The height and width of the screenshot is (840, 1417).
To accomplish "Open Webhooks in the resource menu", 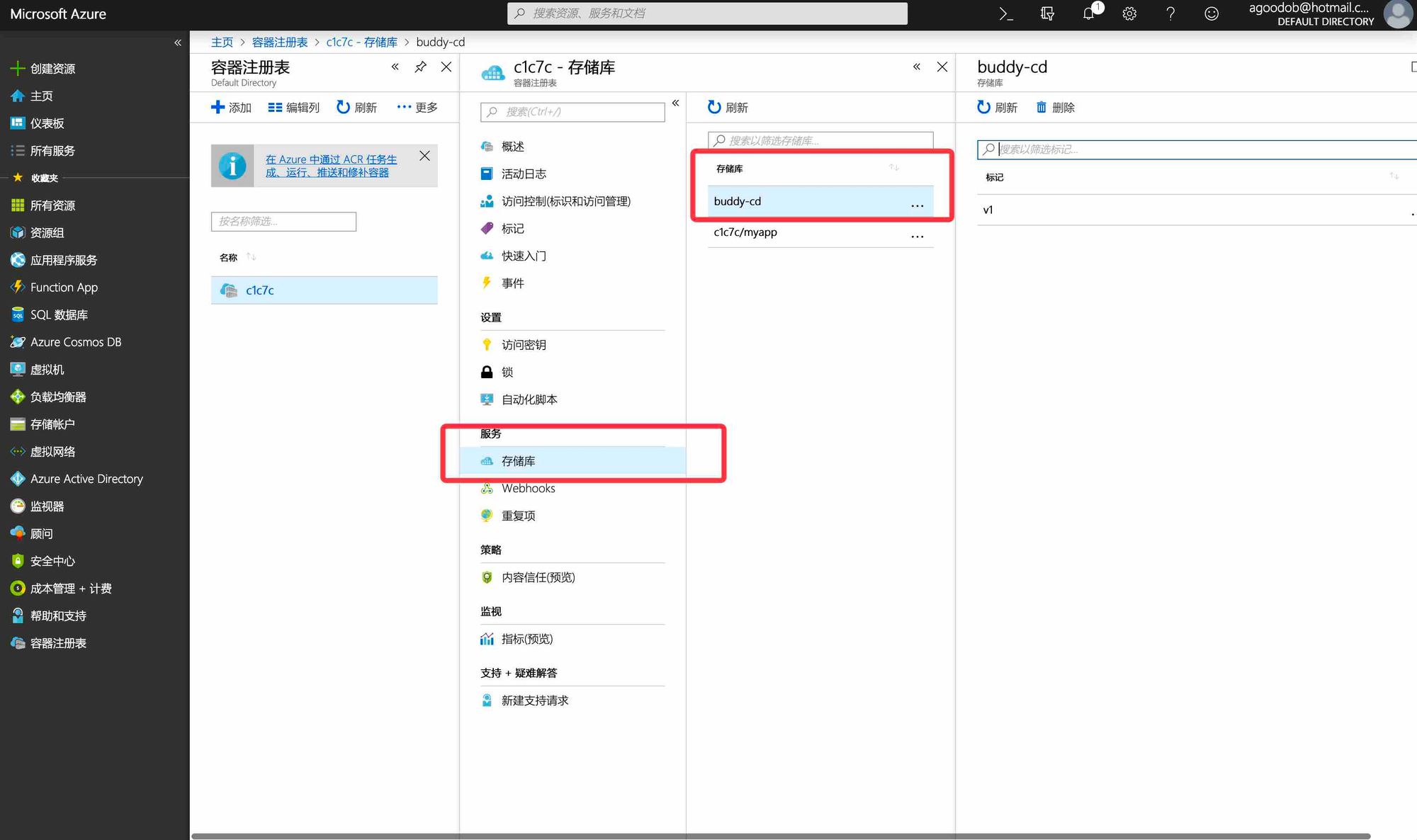I will pyautogui.click(x=528, y=488).
